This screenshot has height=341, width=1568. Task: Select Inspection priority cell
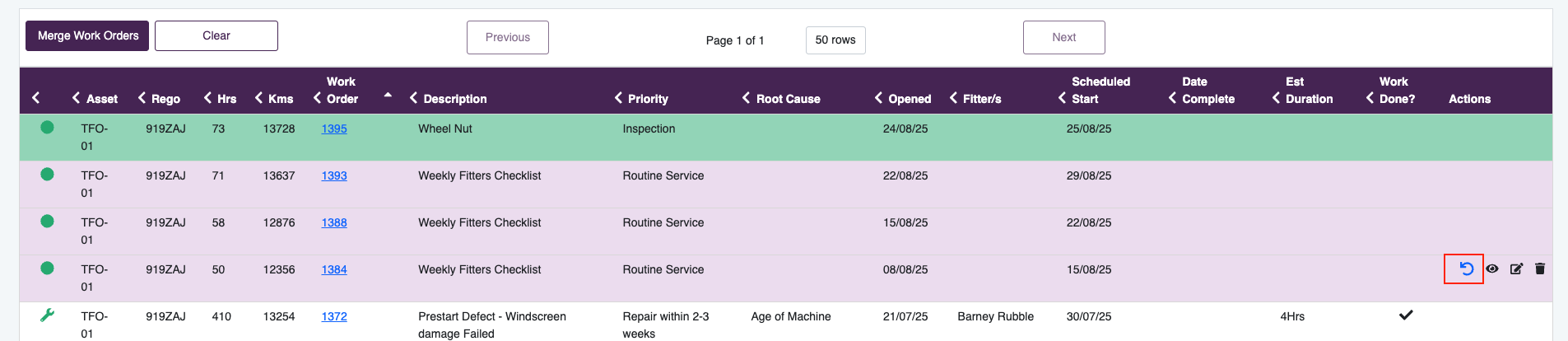tap(649, 128)
